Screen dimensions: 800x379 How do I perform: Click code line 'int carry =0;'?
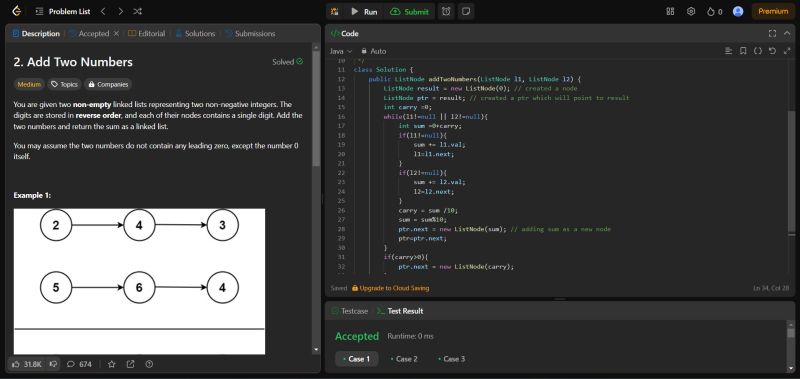coord(408,107)
